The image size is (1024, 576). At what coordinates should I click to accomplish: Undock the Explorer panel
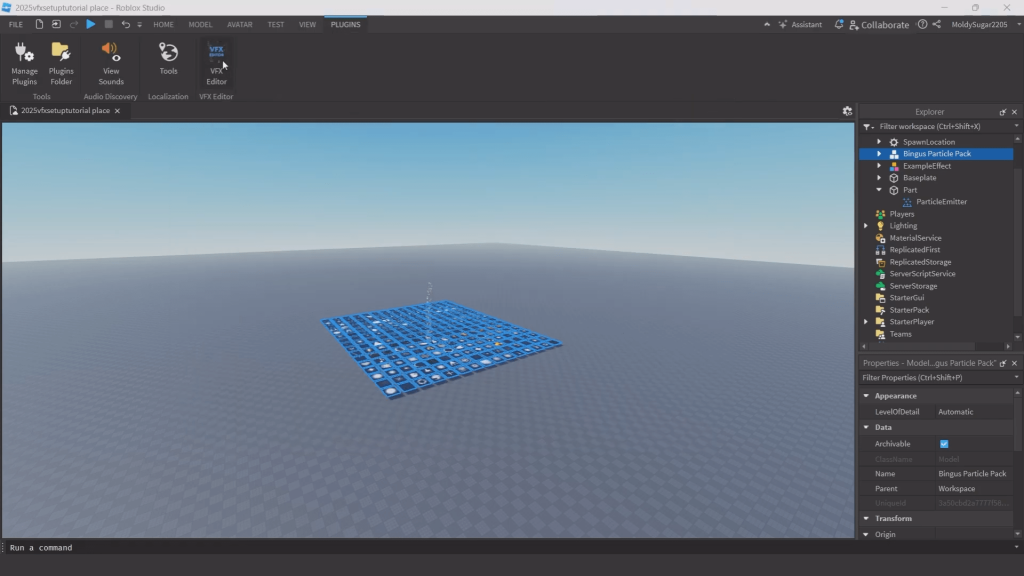click(x=1002, y=112)
